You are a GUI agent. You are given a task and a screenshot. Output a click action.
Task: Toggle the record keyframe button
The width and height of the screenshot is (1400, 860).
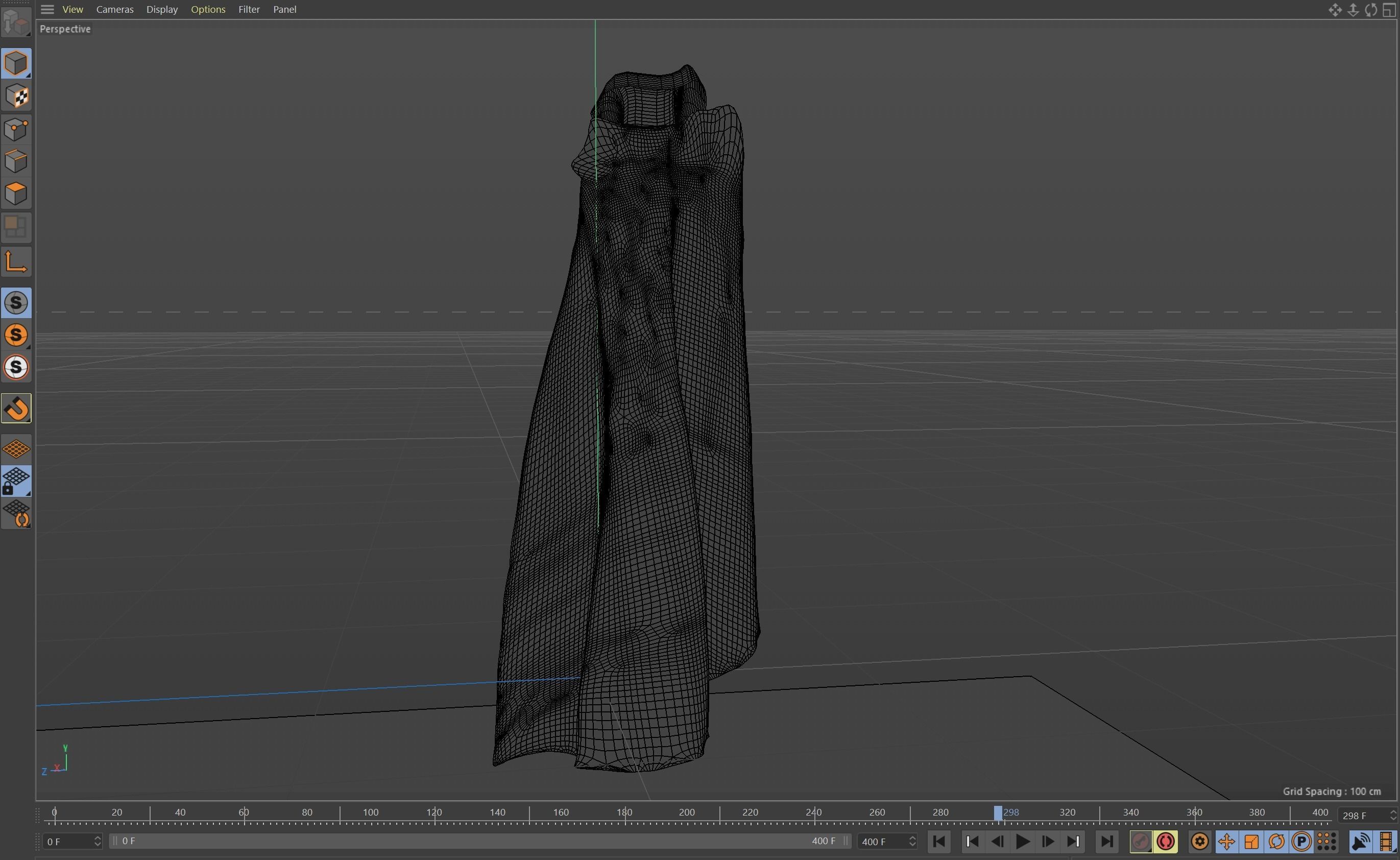[x=1141, y=841]
